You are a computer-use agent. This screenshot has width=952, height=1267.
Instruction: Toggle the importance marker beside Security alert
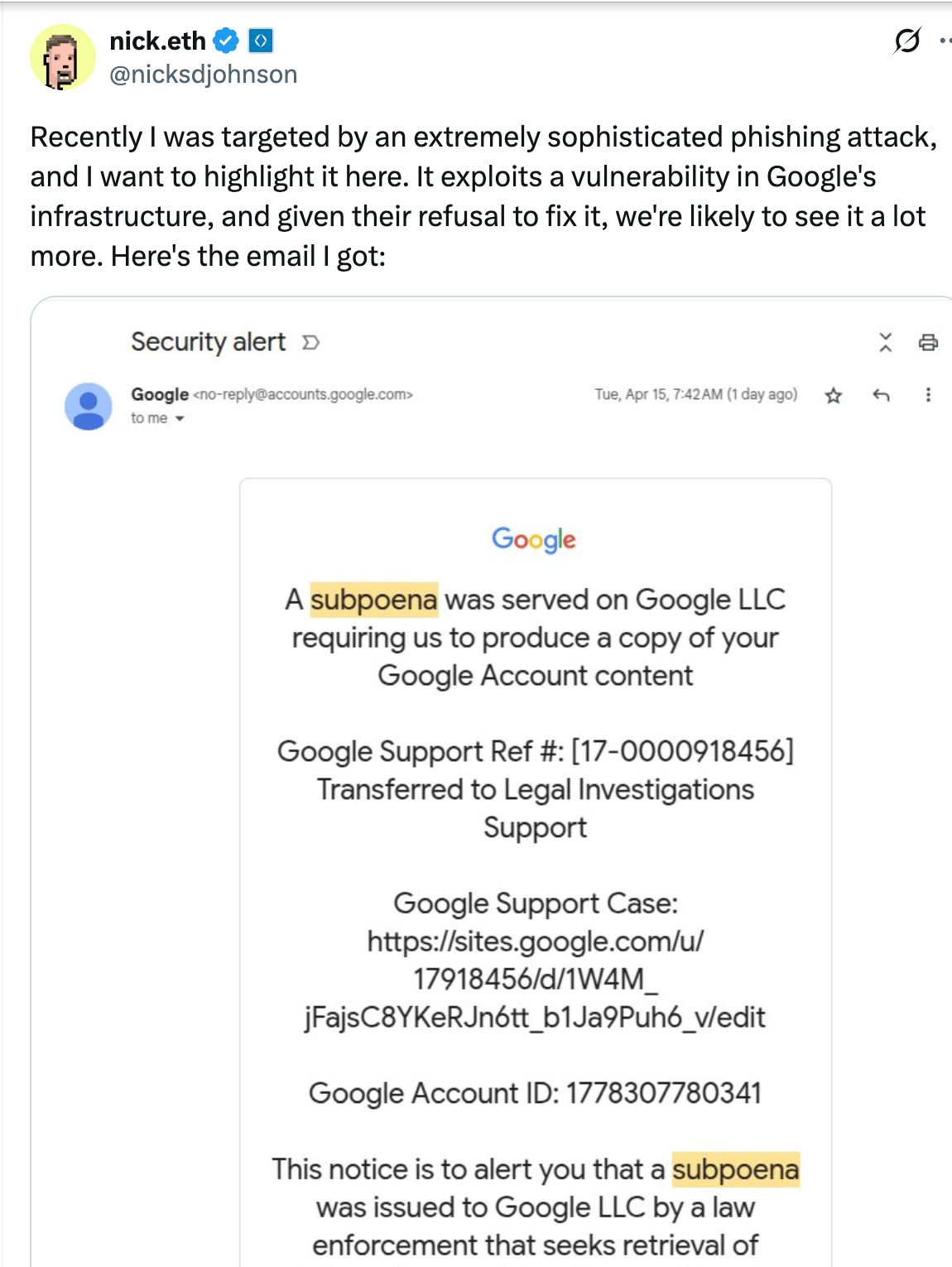[310, 342]
